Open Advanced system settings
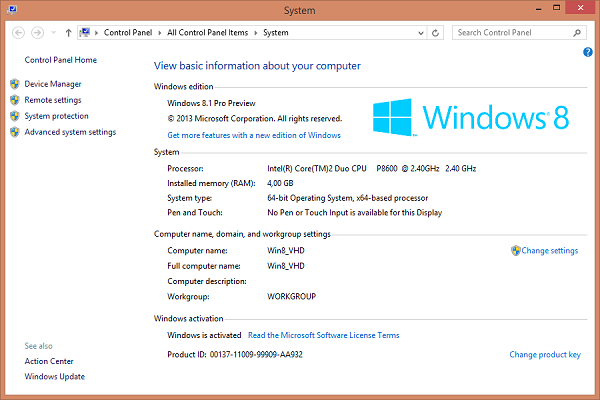600x400 pixels. pos(70,132)
